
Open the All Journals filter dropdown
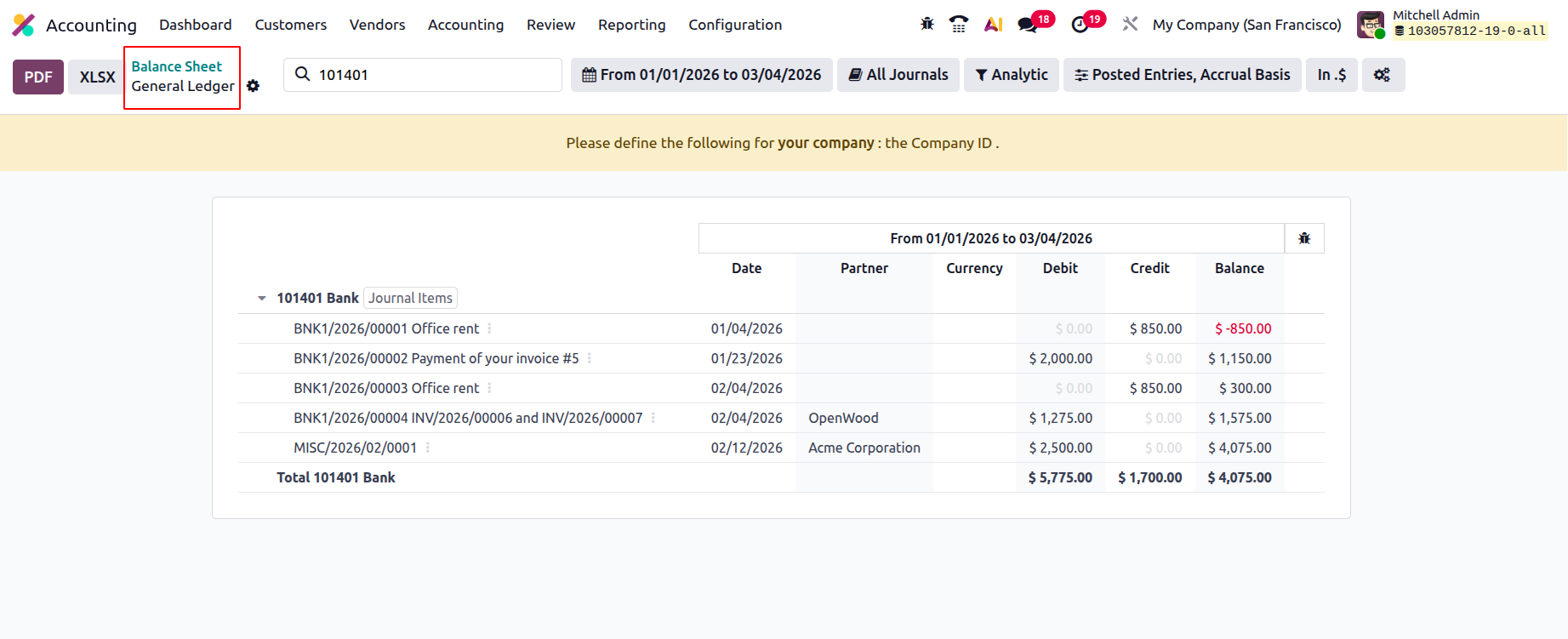tap(898, 75)
